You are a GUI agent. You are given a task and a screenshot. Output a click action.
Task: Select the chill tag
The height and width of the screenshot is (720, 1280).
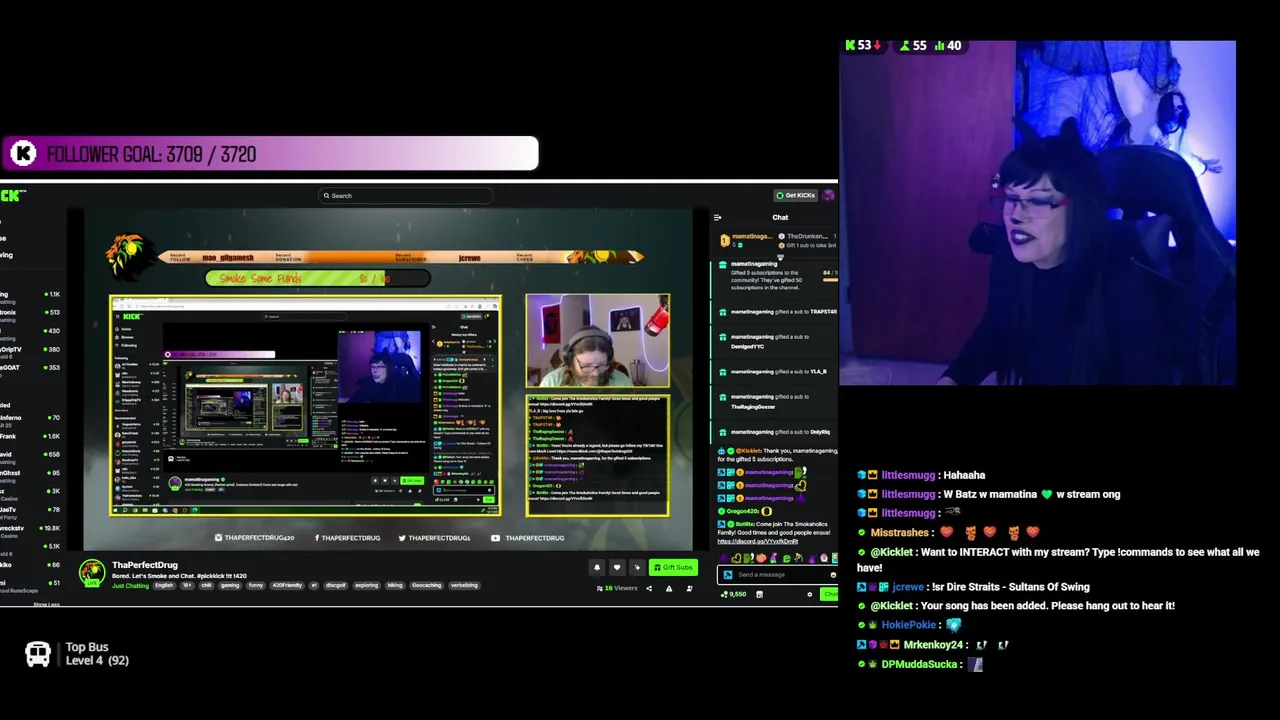point(207,585)
